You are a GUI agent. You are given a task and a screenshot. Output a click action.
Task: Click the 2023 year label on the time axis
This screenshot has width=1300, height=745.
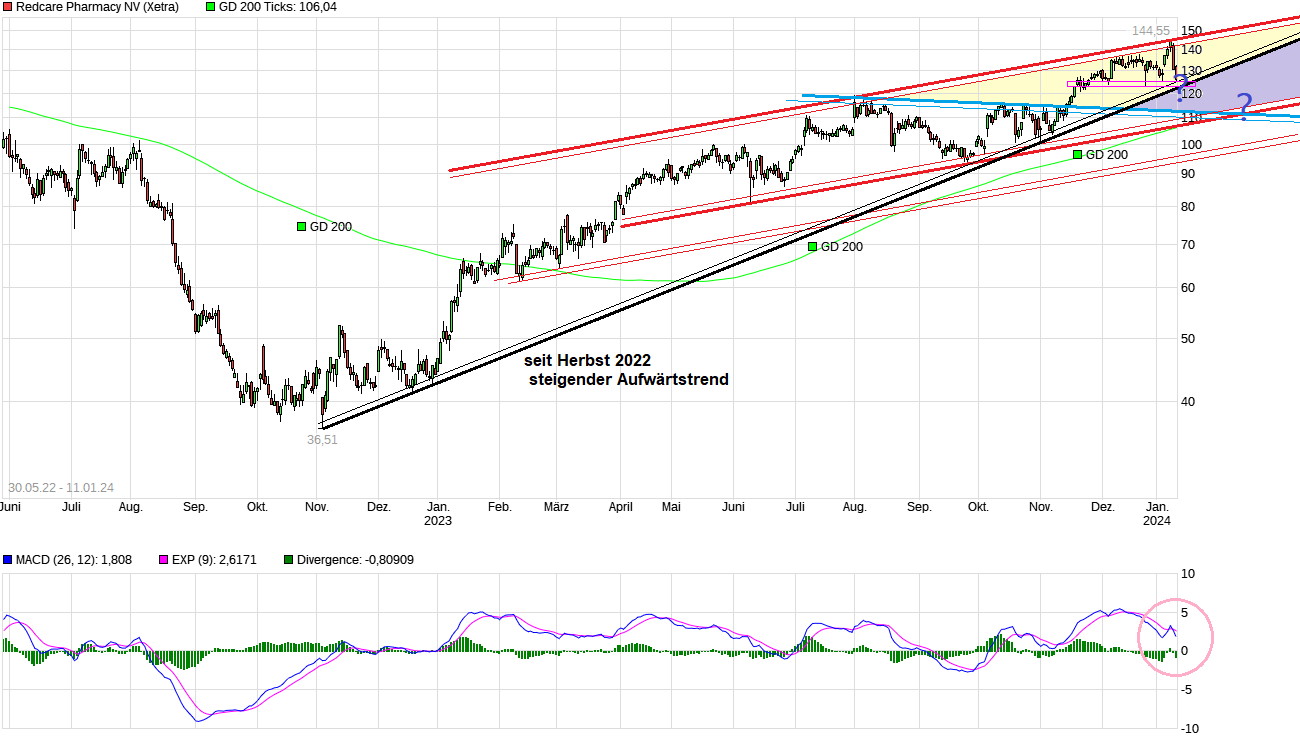pyautogui.click(x=437, y=521)
